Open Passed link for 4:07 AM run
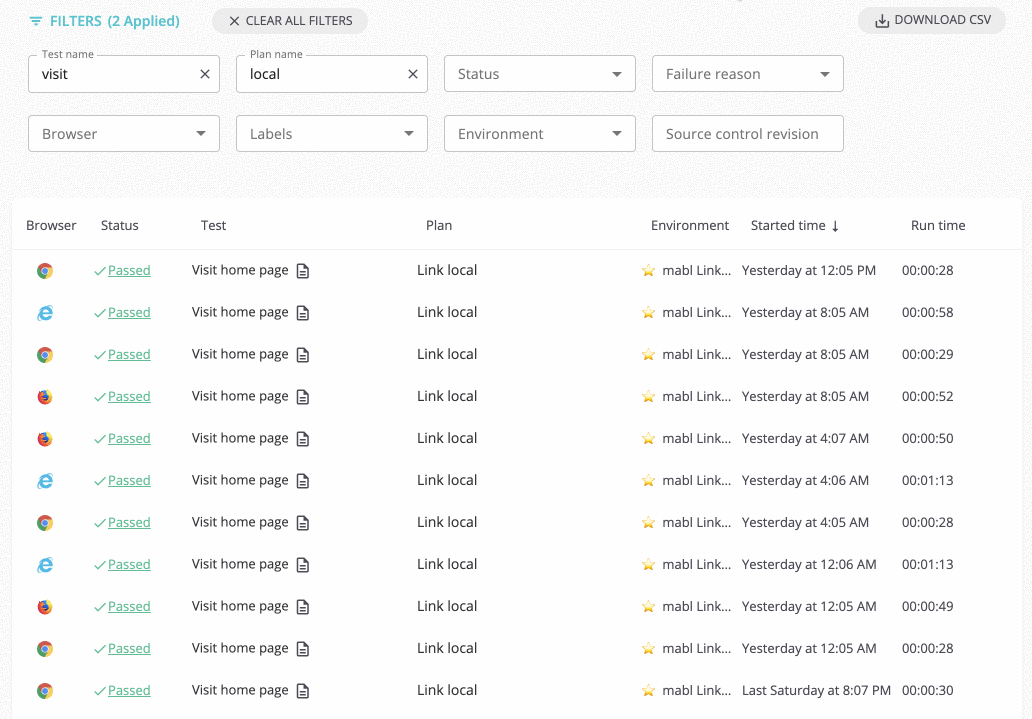 [x=129, y=439]
